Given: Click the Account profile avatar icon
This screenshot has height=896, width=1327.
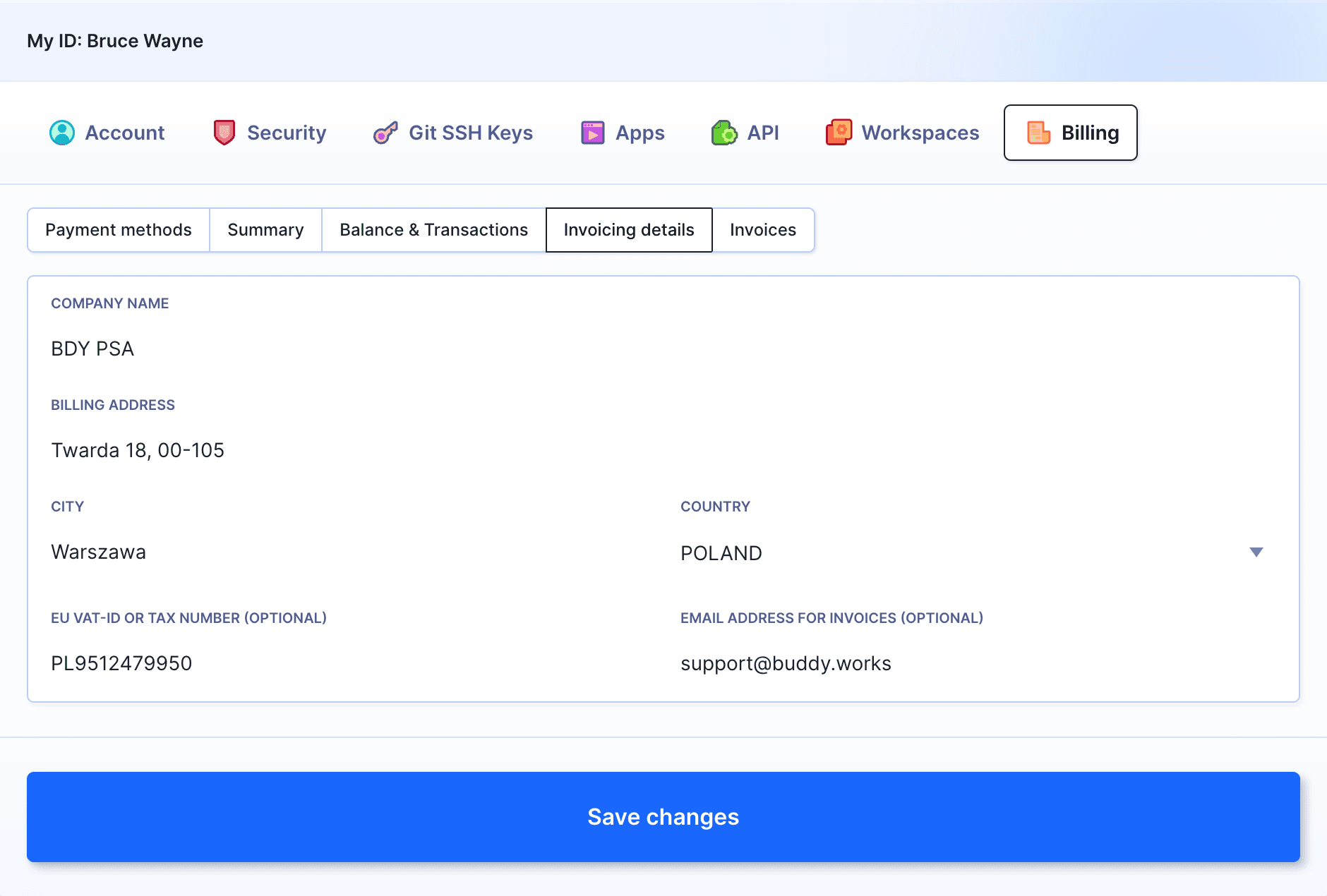Looking at the screenshot, I should pyautogui.click(x=62, y=133).
